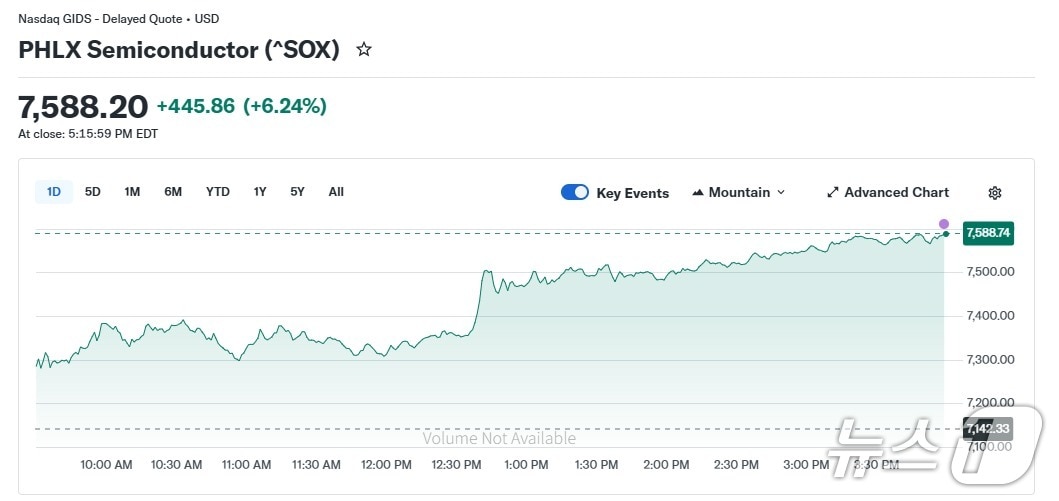1059x501 pixels.
Task: Click the purple key event dot
Action: [943, 224]
